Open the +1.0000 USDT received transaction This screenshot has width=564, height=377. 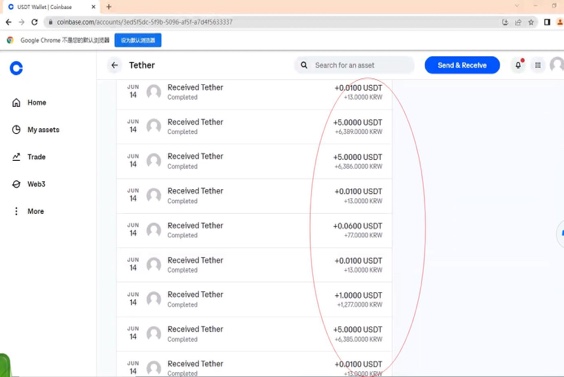point(254,299)
